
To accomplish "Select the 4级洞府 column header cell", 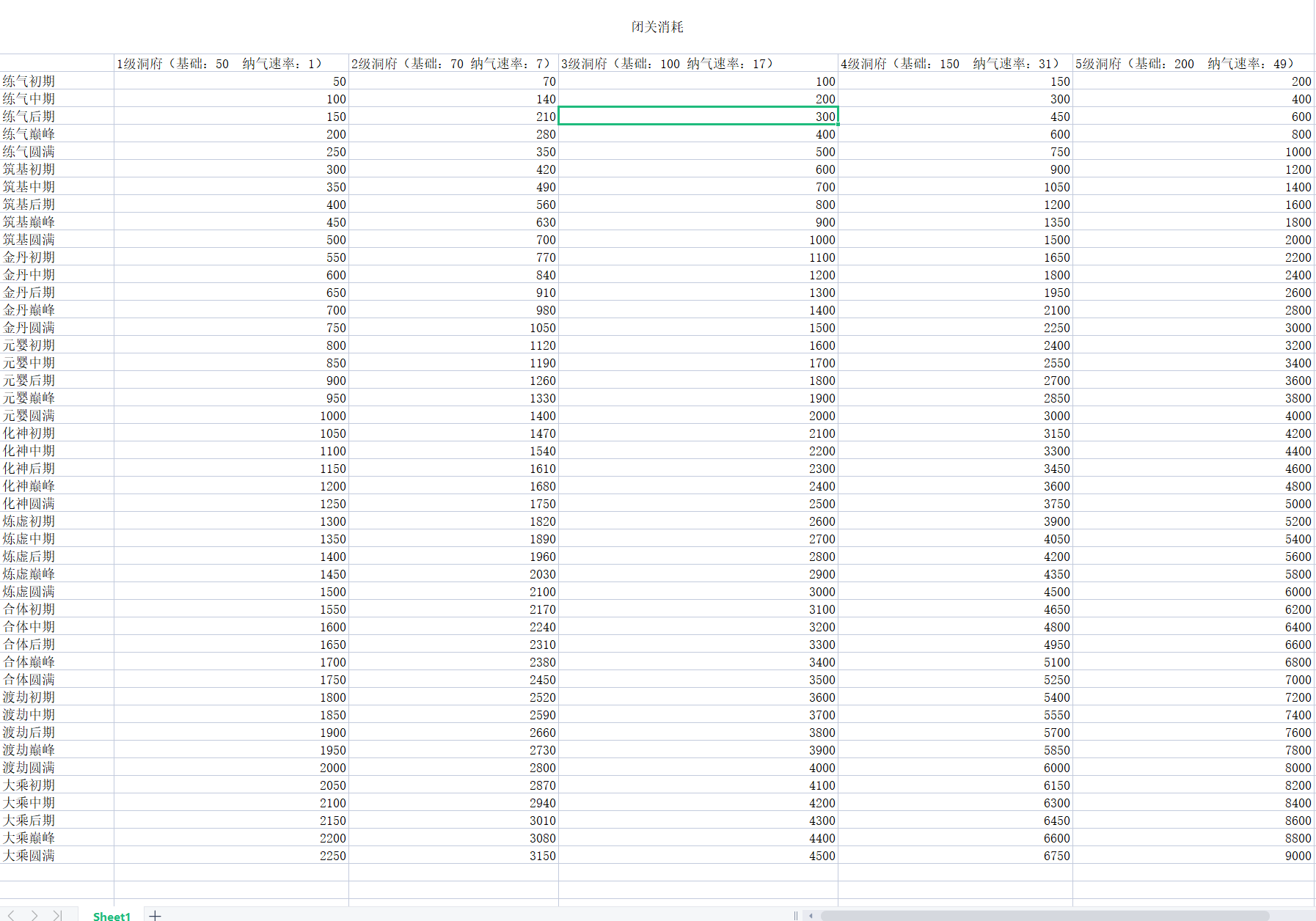I will point(955,63).
